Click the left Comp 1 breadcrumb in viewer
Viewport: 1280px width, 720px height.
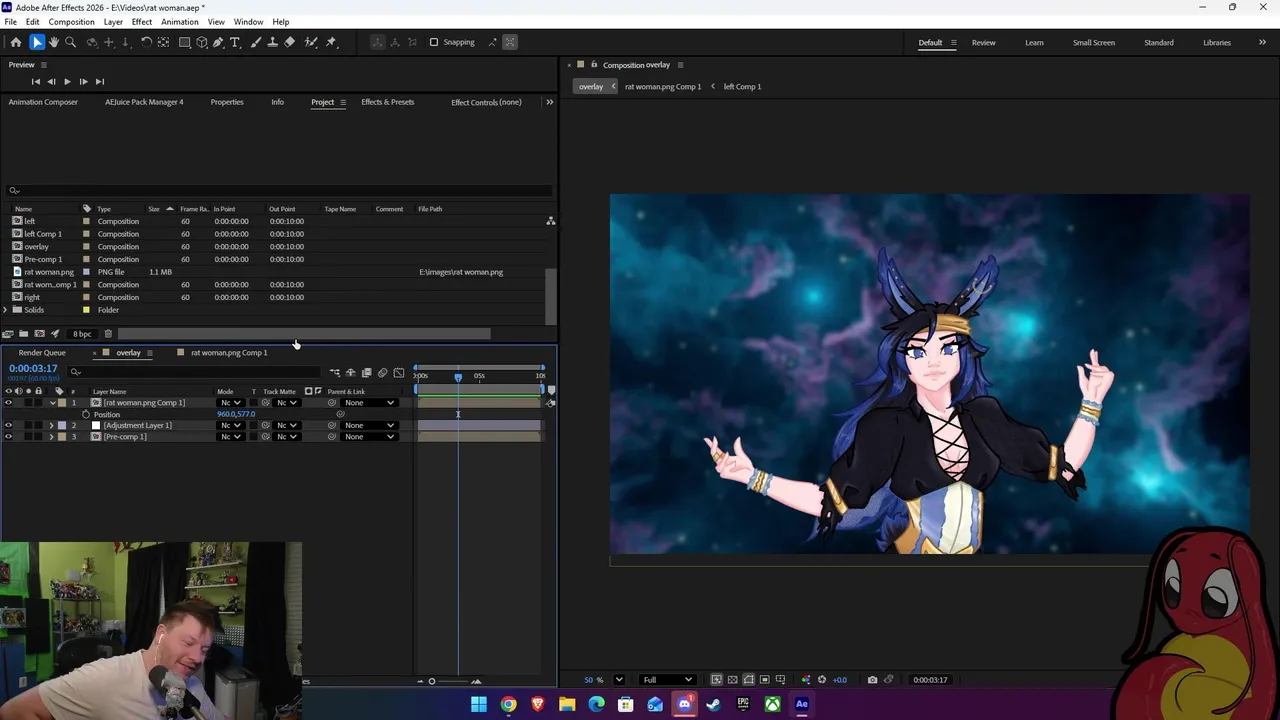[742, 87]
